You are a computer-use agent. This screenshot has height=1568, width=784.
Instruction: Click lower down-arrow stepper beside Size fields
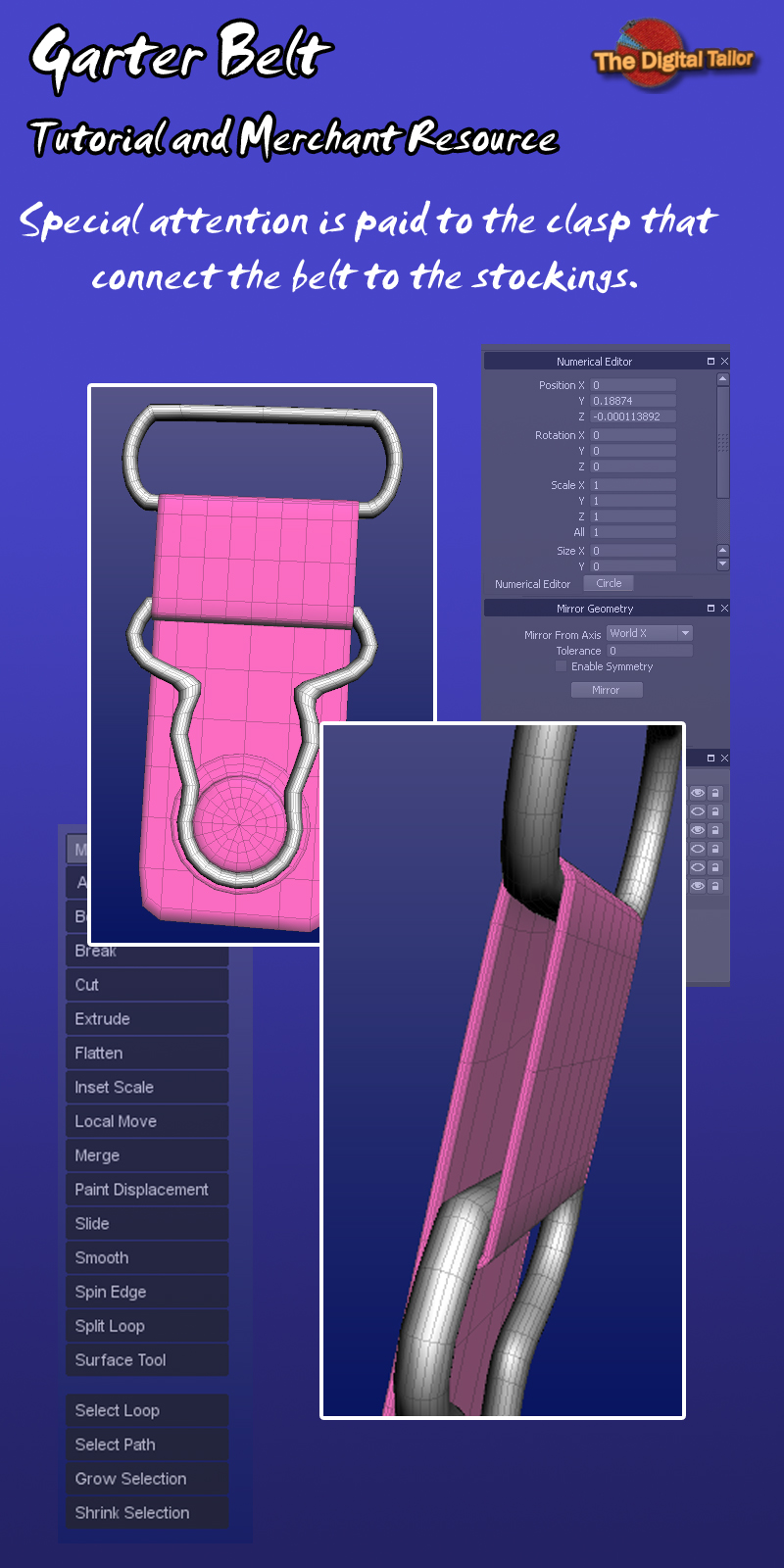723,564
